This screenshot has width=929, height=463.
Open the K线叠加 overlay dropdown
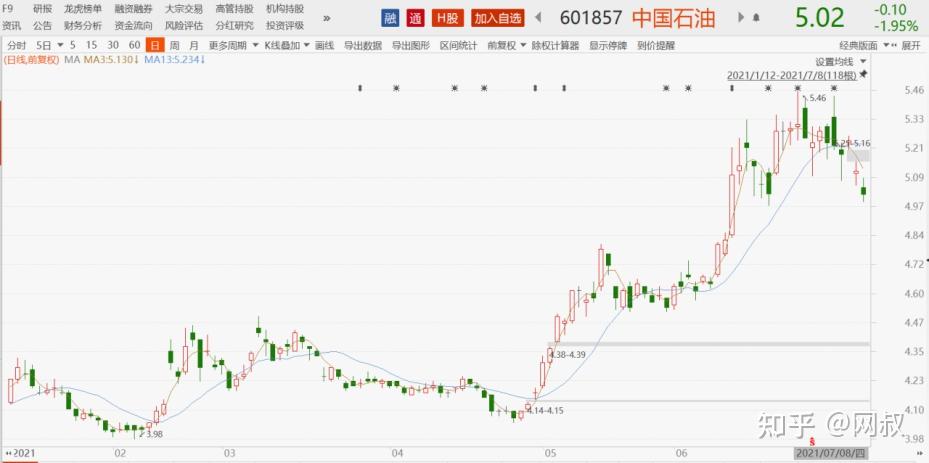pos(287,45)
